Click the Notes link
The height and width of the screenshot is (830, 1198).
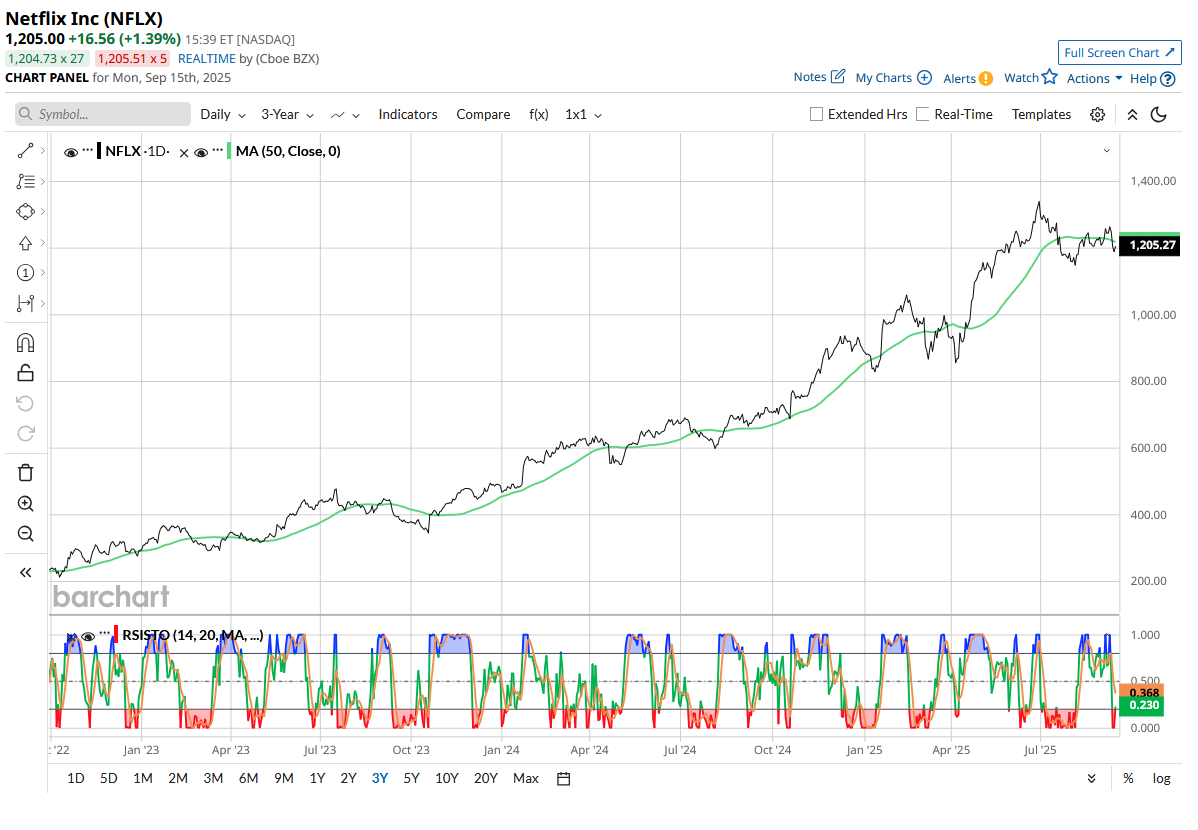[810, 76]
